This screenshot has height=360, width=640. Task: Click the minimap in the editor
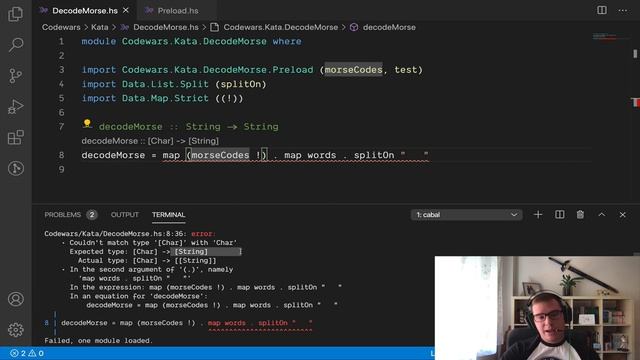(x=610, y=38)
